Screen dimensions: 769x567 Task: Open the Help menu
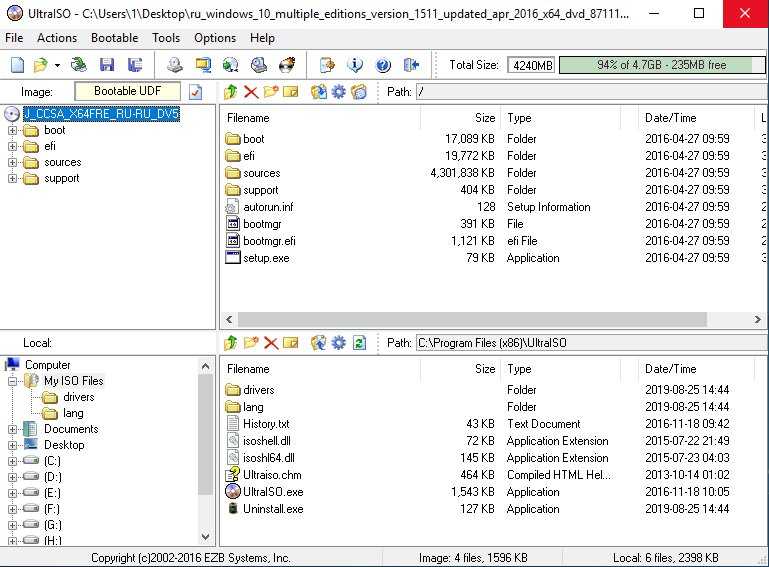pos(262,38)
